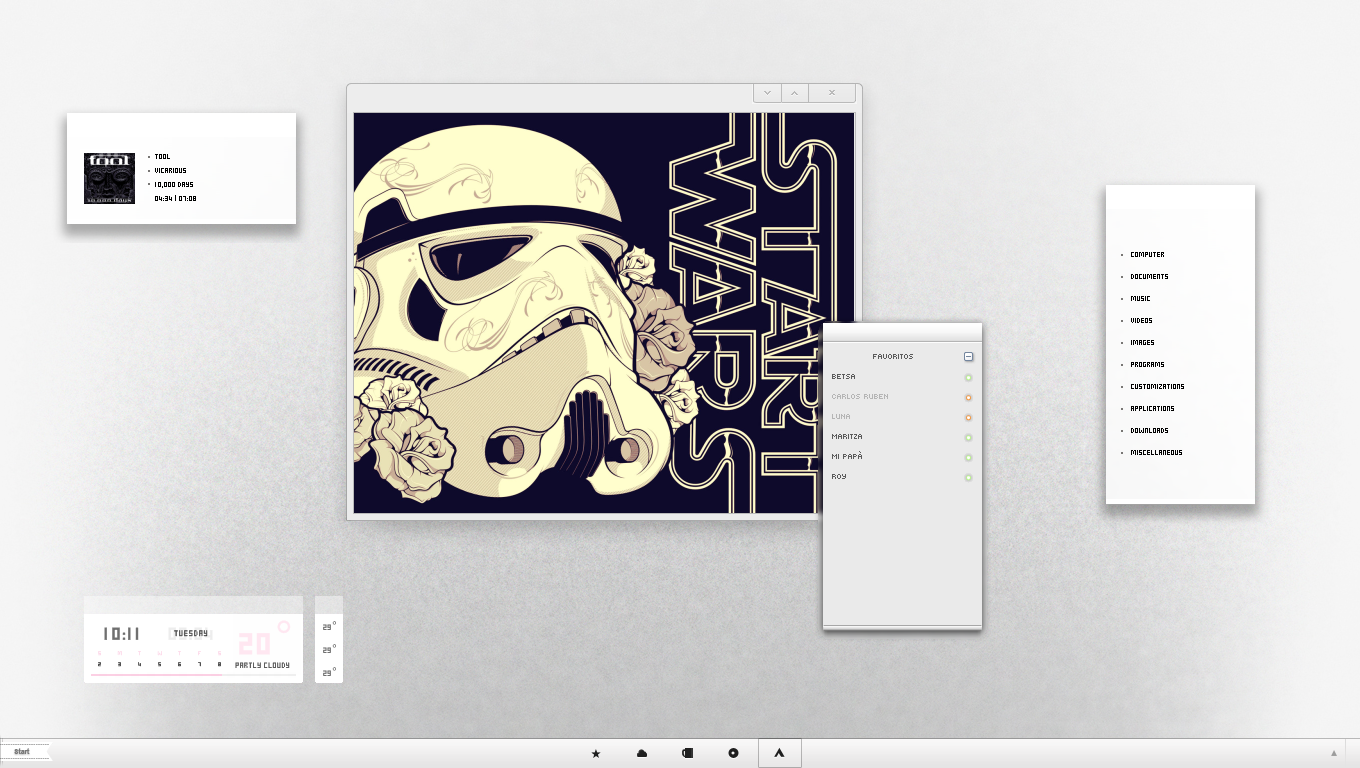Open the Customizations shortcut
Screen dimensions: 1360x768
coord(1157,387)
